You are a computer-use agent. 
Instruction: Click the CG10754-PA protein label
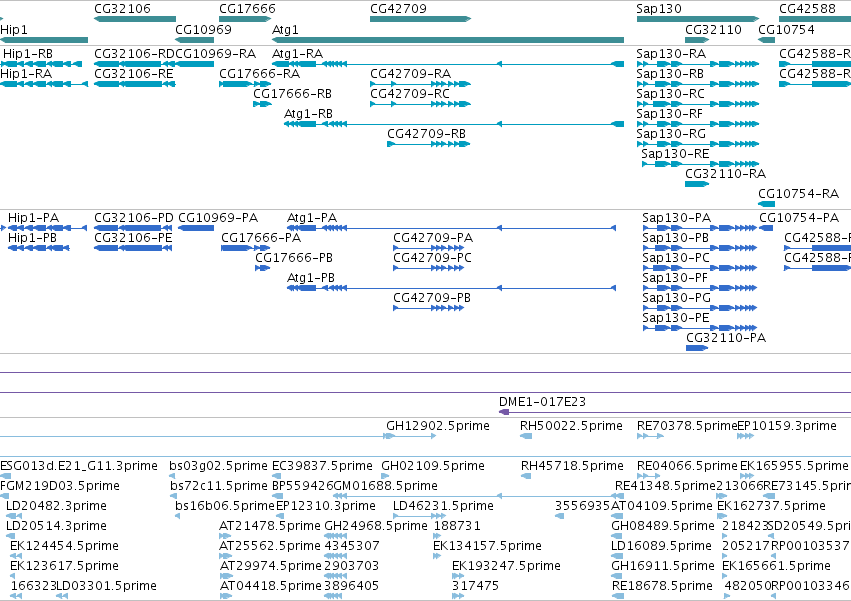coord(799,218)
